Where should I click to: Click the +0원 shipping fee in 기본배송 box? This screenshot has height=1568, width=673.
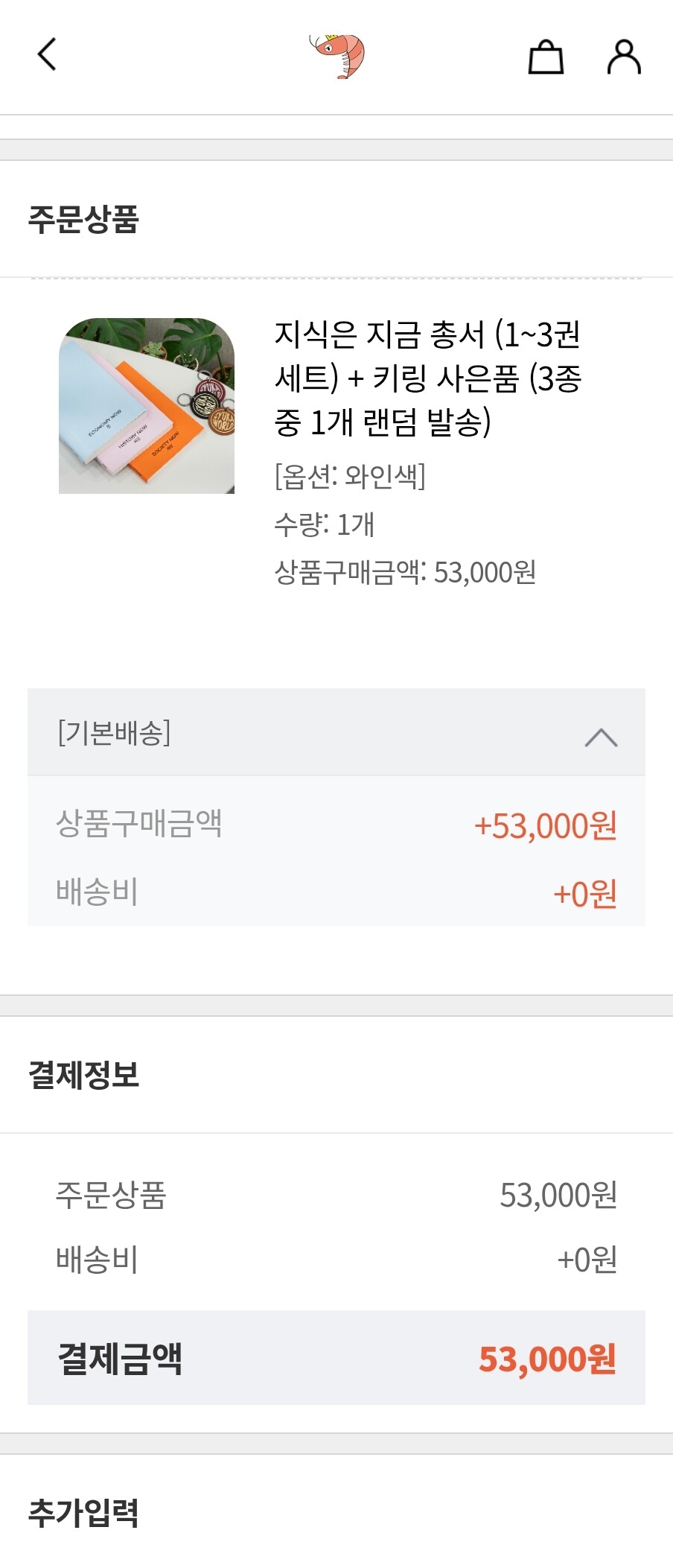[x=585, y=893]
